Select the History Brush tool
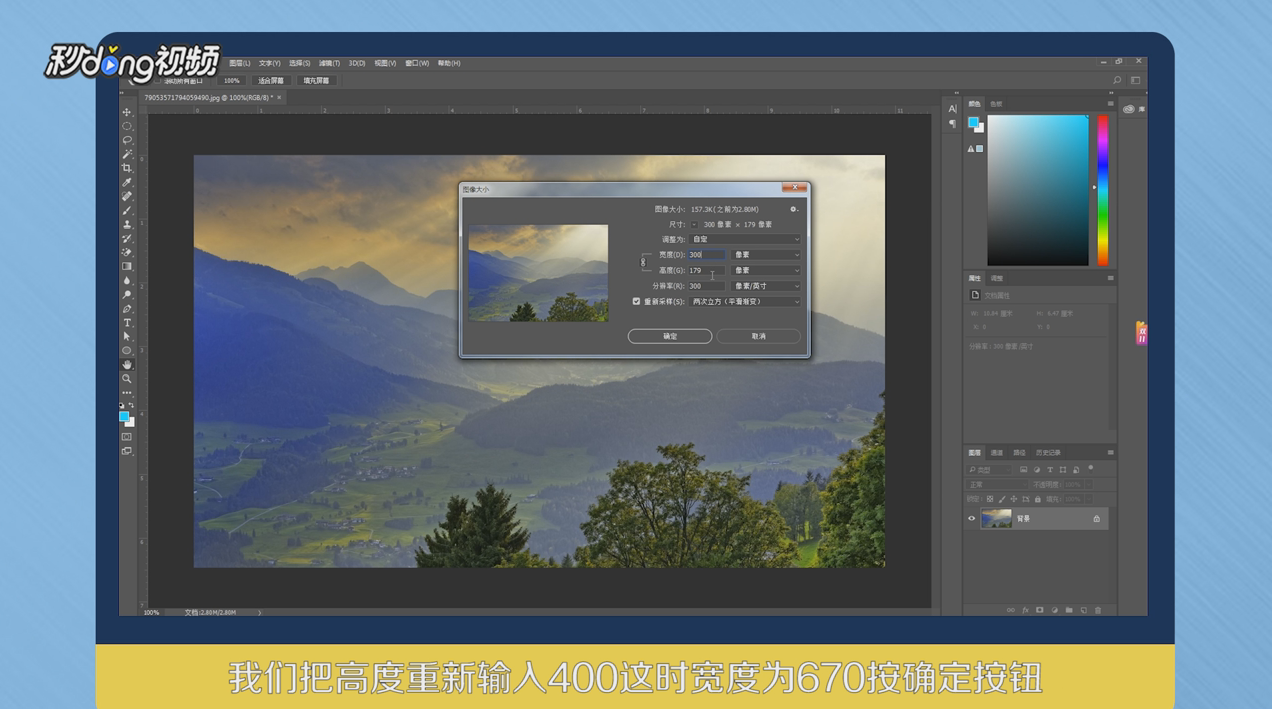1272x709 pixels. tap(127, 238)
